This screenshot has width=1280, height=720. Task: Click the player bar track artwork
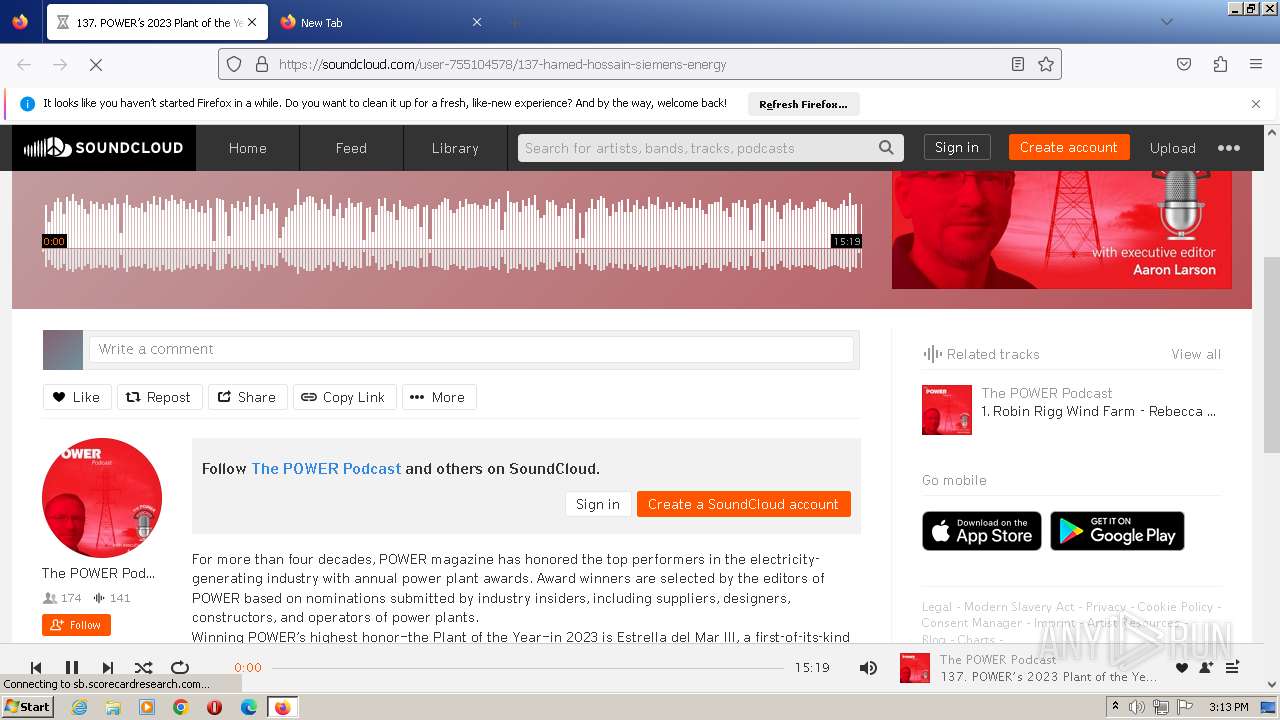coord(915,668)
